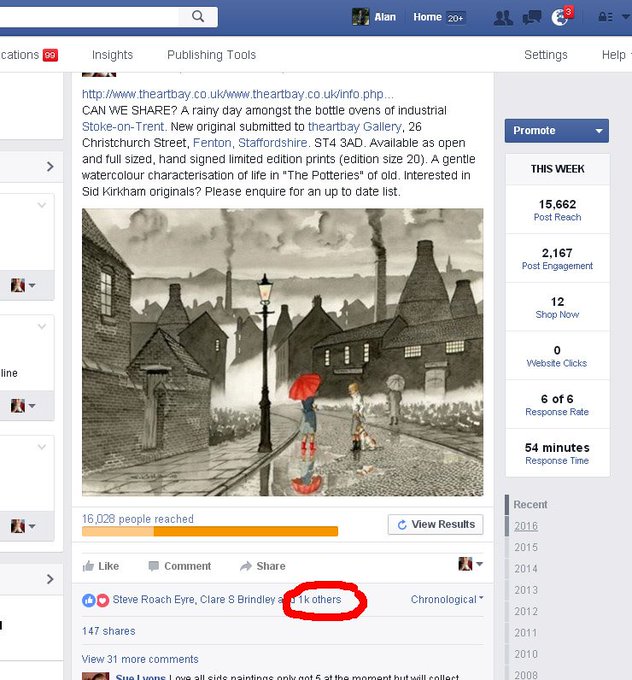Open Sue Lyons commenter profile link
This screenshot has width=632, height=680.
pyautogui.click(x=141, y=677)
